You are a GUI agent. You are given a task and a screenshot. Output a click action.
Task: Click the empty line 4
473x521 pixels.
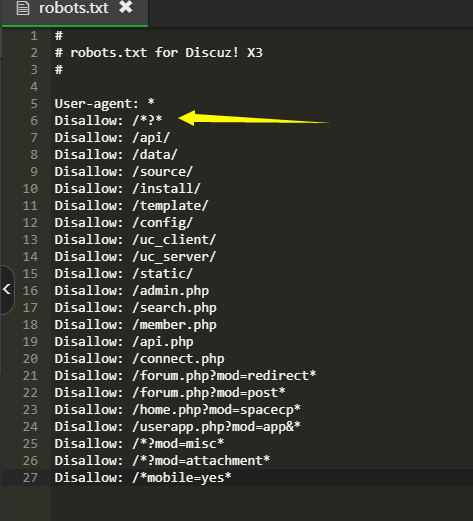click(262, 86)
